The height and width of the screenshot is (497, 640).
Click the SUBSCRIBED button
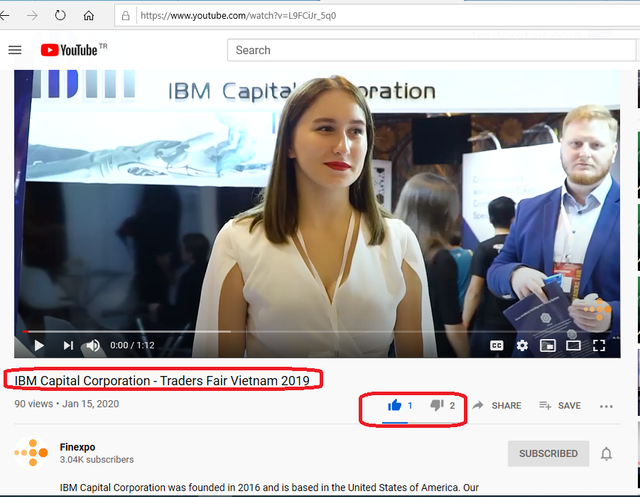point(548,454)
